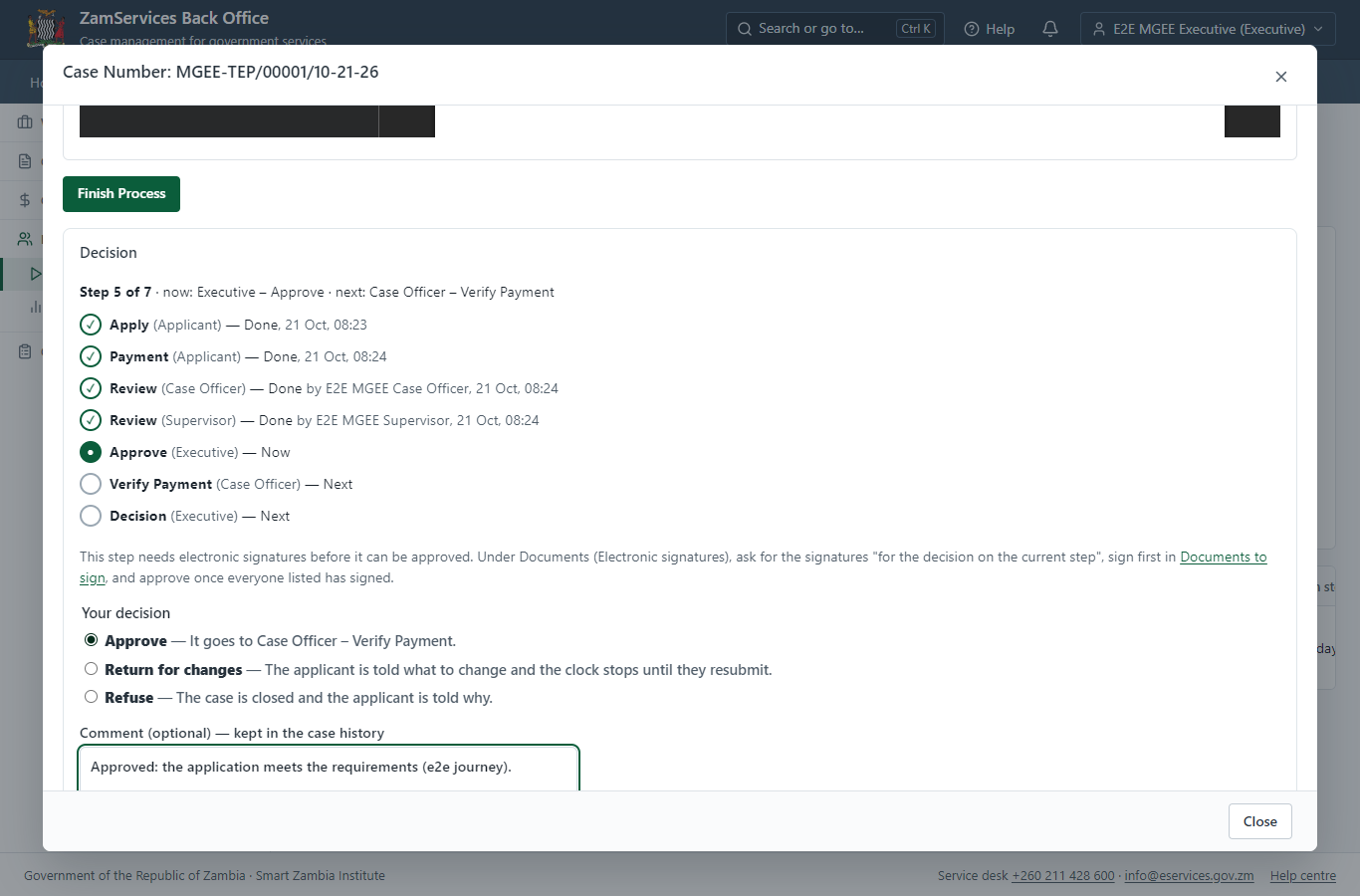Click the Close button in dialog footer
The width and height of the screenshot is (1360, 896).
(x=1259, y=821)
